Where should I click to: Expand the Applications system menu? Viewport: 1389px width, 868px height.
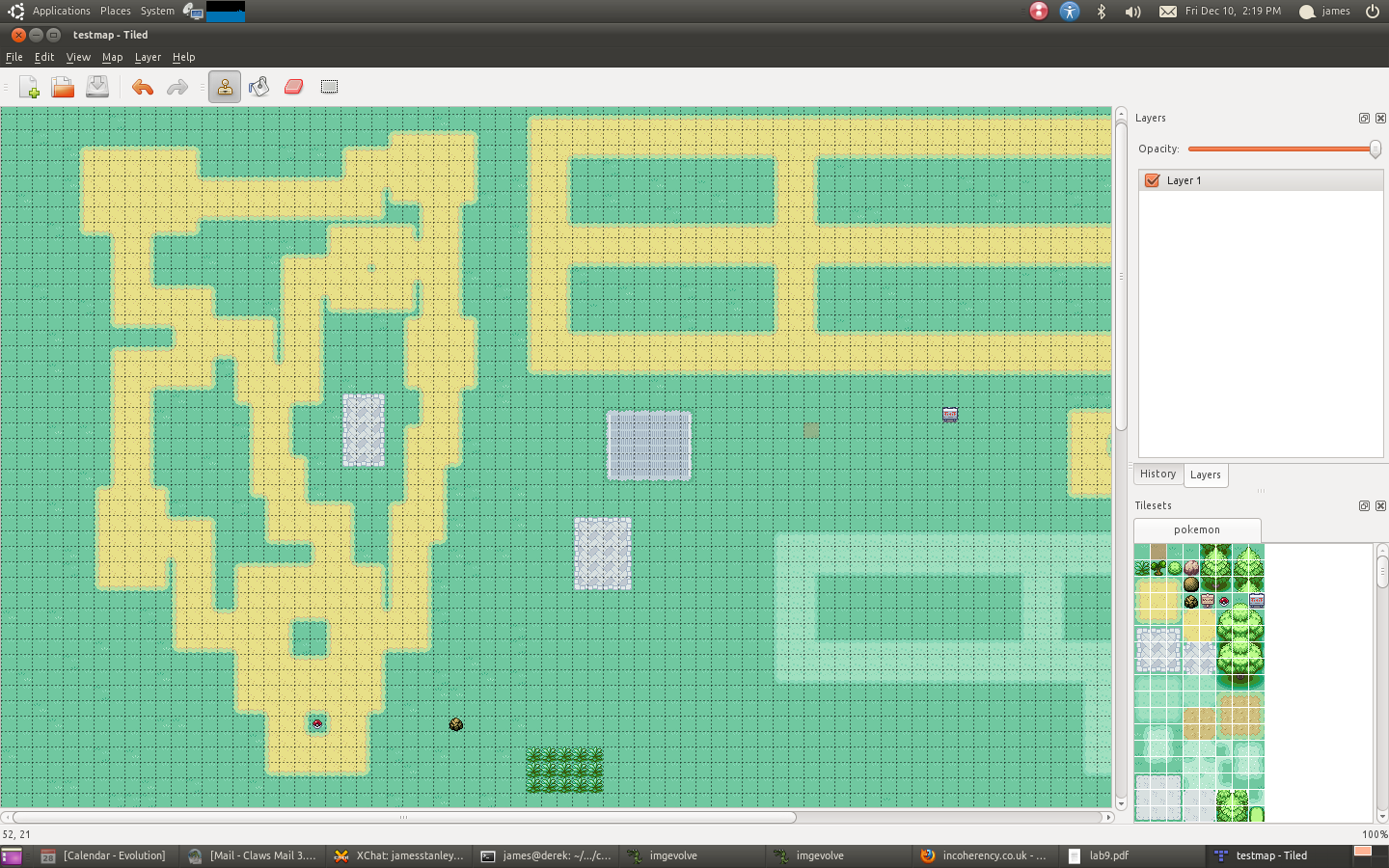point(61,11)
